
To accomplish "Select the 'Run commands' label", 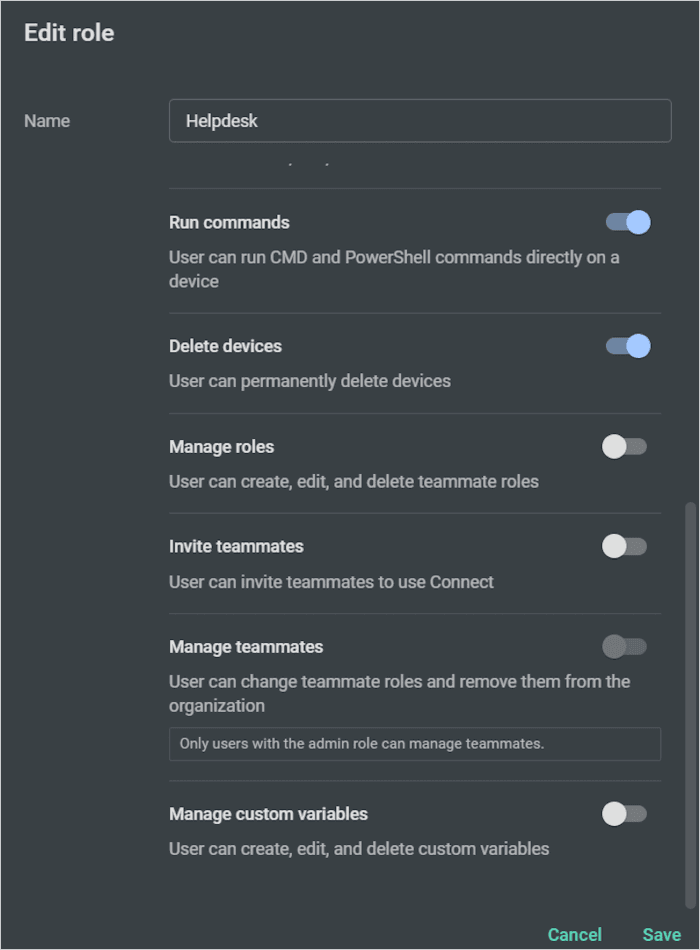I will click(229, 222).
